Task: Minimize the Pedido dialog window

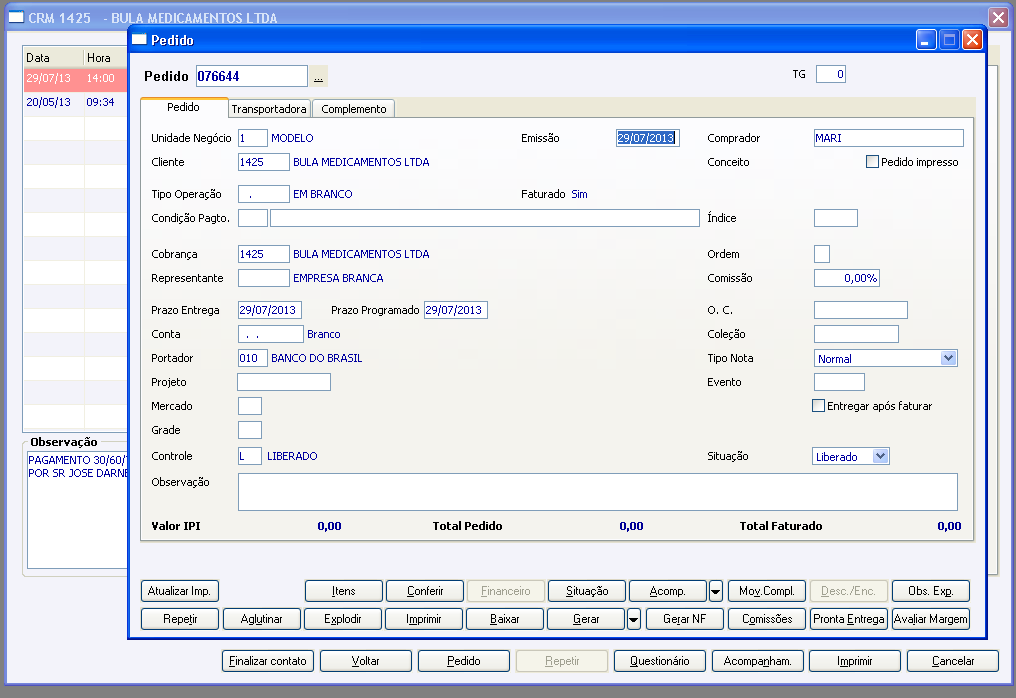Action: [x=927, y=40]
